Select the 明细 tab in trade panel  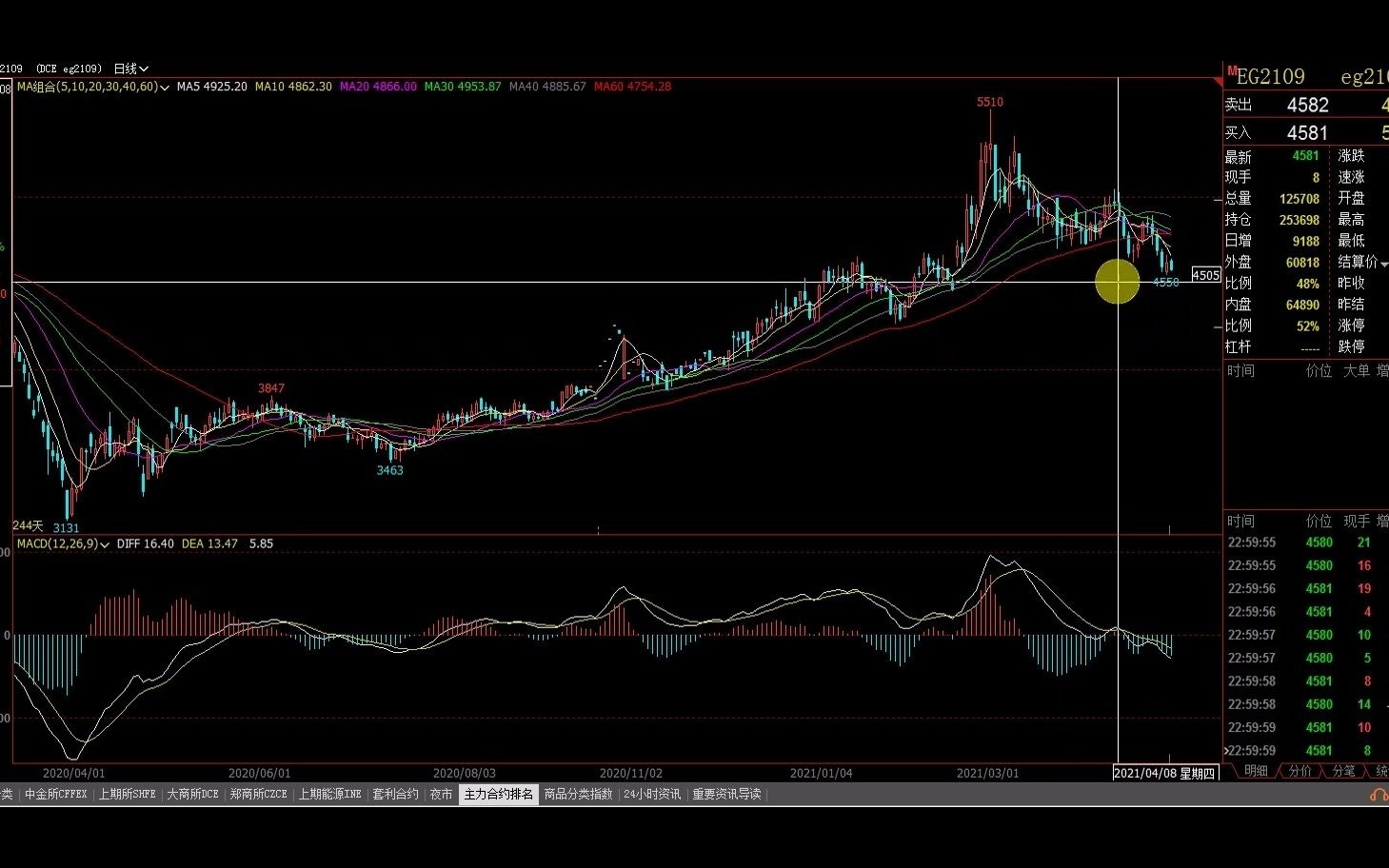pos(1255,771)
